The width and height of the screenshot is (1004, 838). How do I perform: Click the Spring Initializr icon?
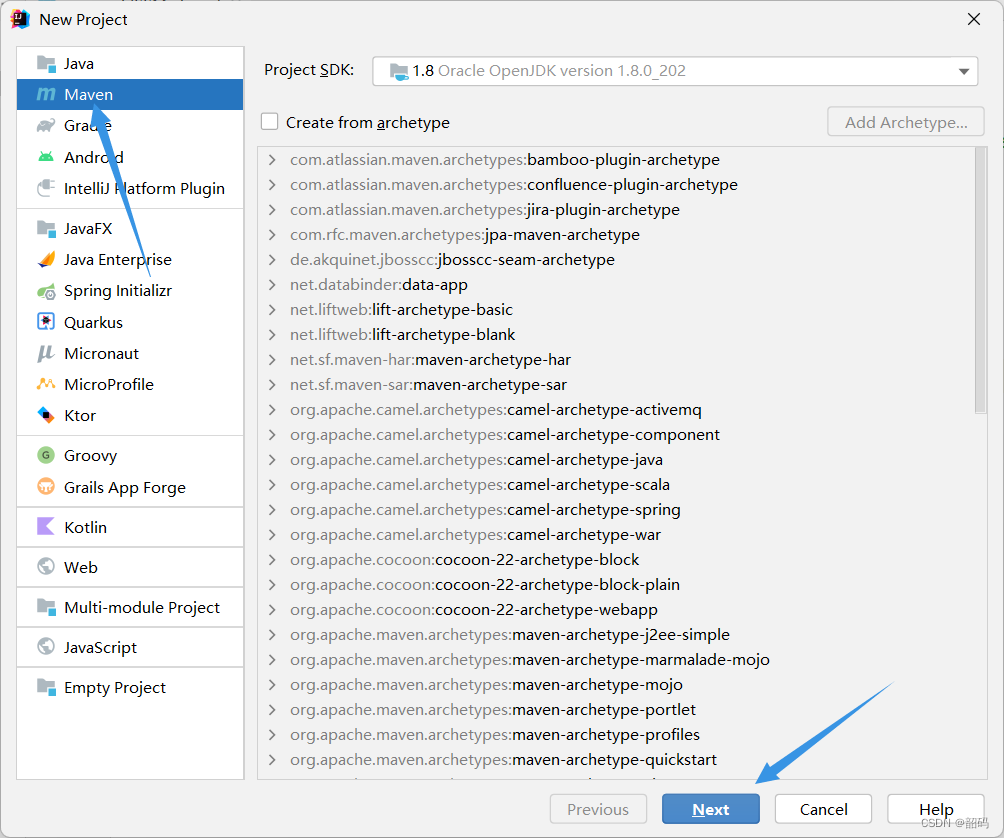click(46, 291)
